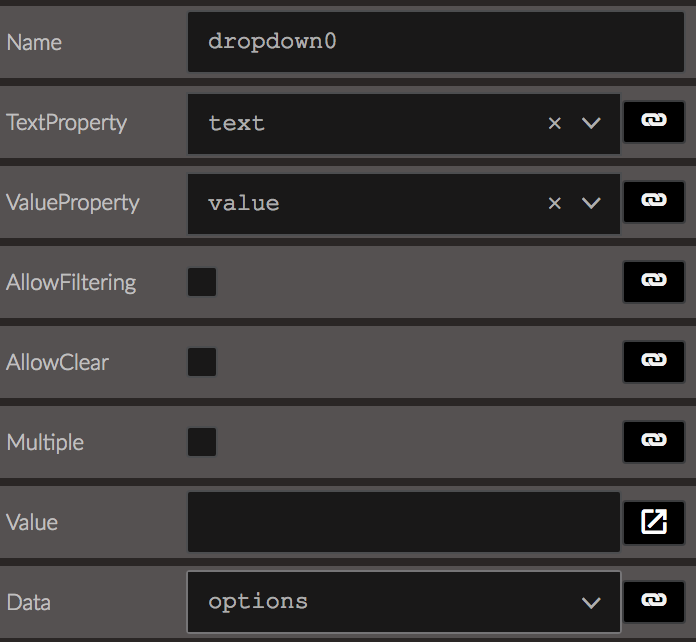Click the link icon in Multiple row
The width and height of the screenshot is (696, 642).
coord(654,442)
